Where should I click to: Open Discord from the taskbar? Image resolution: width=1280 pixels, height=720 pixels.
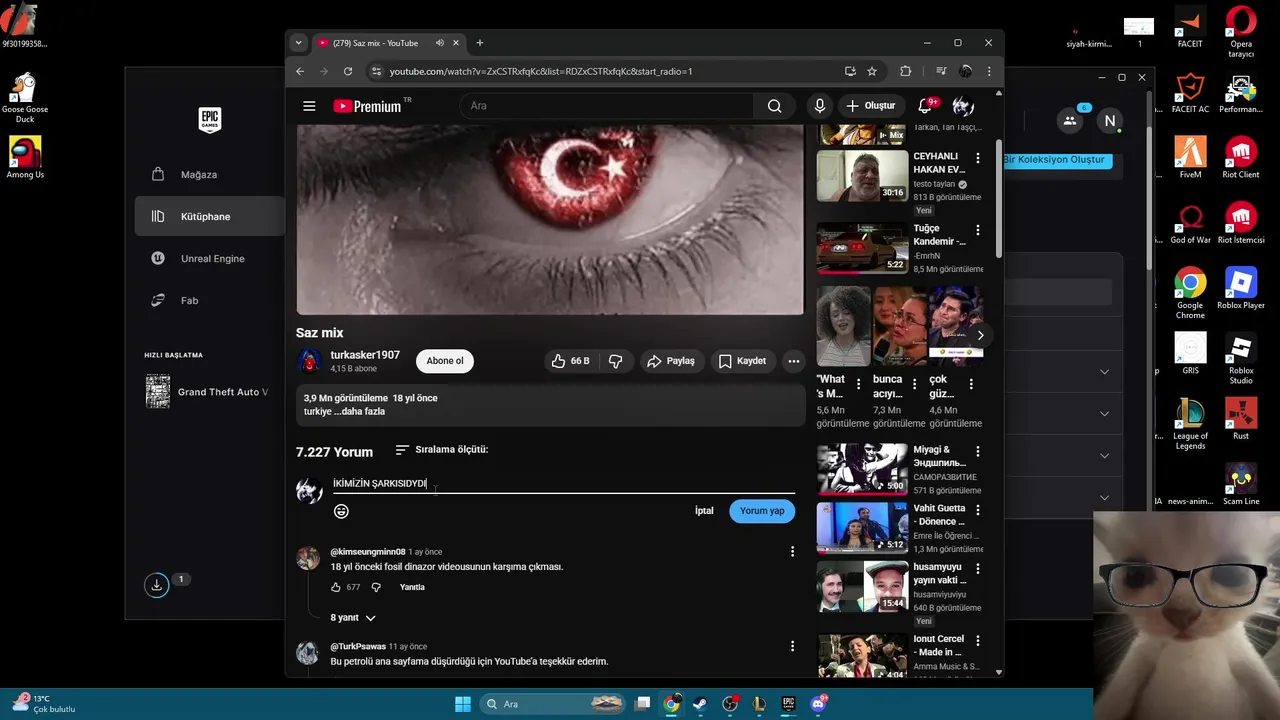(x=818, y=704)
